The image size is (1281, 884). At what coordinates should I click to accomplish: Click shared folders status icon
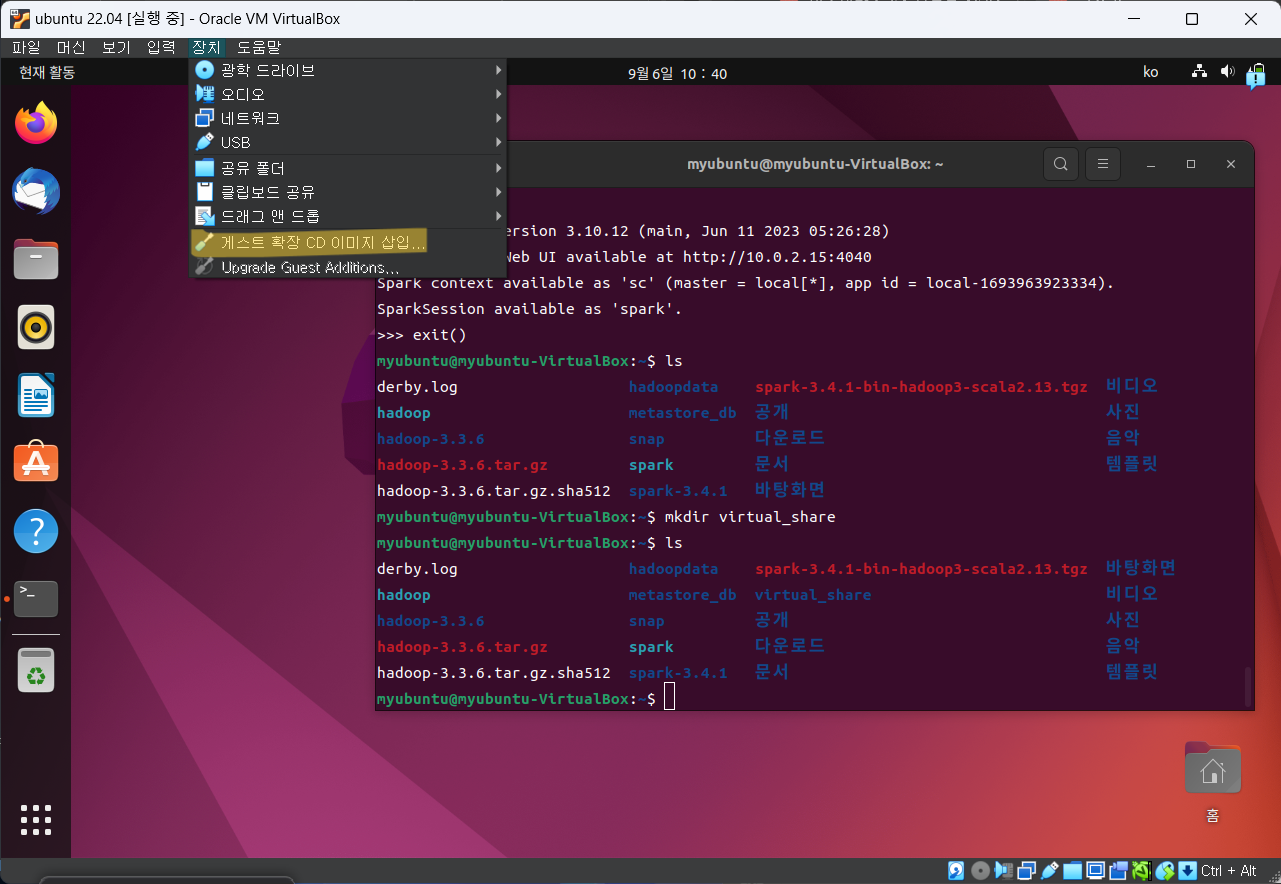[1073, 871]
